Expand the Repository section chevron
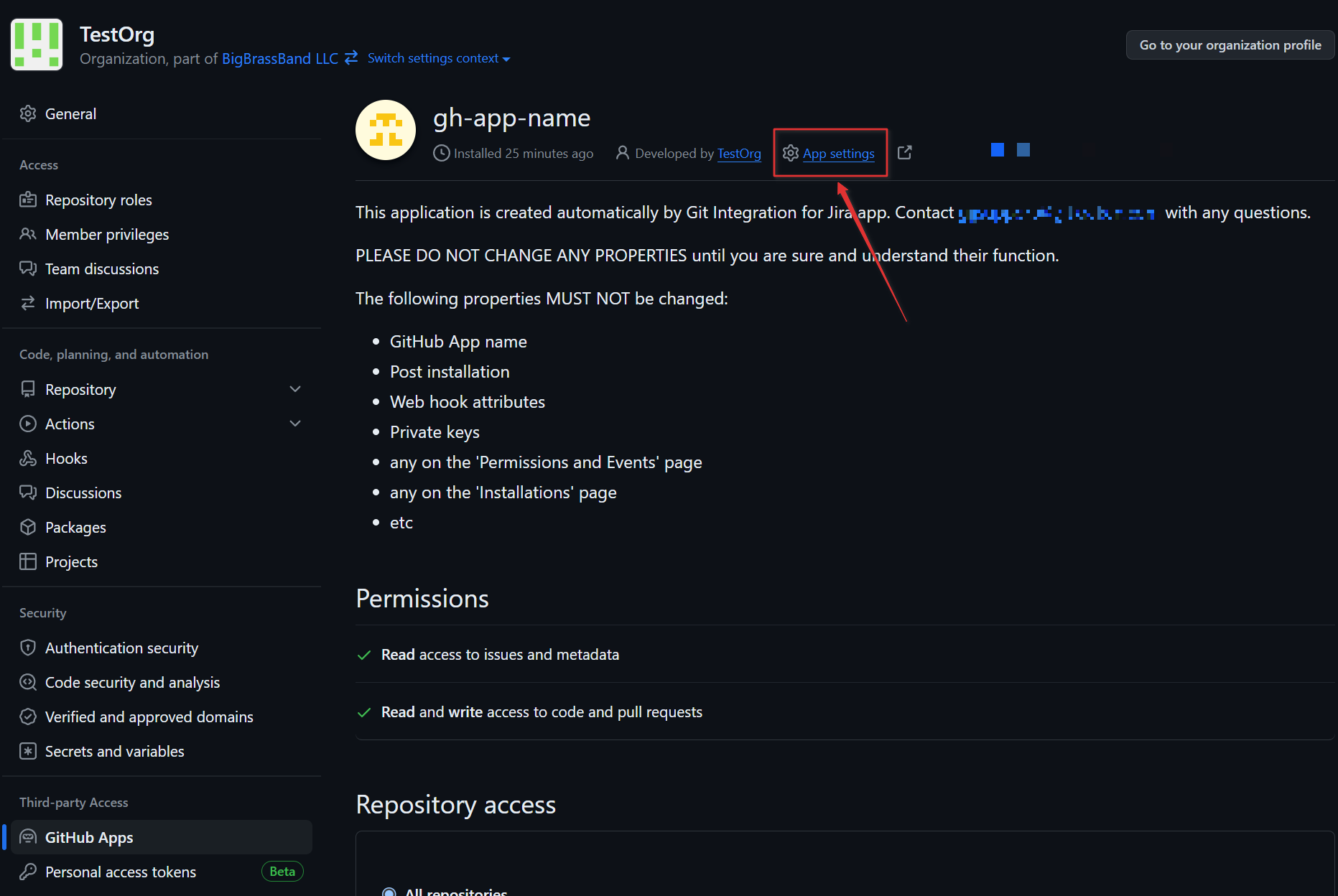1338x896 pixels. click(295, 389)
